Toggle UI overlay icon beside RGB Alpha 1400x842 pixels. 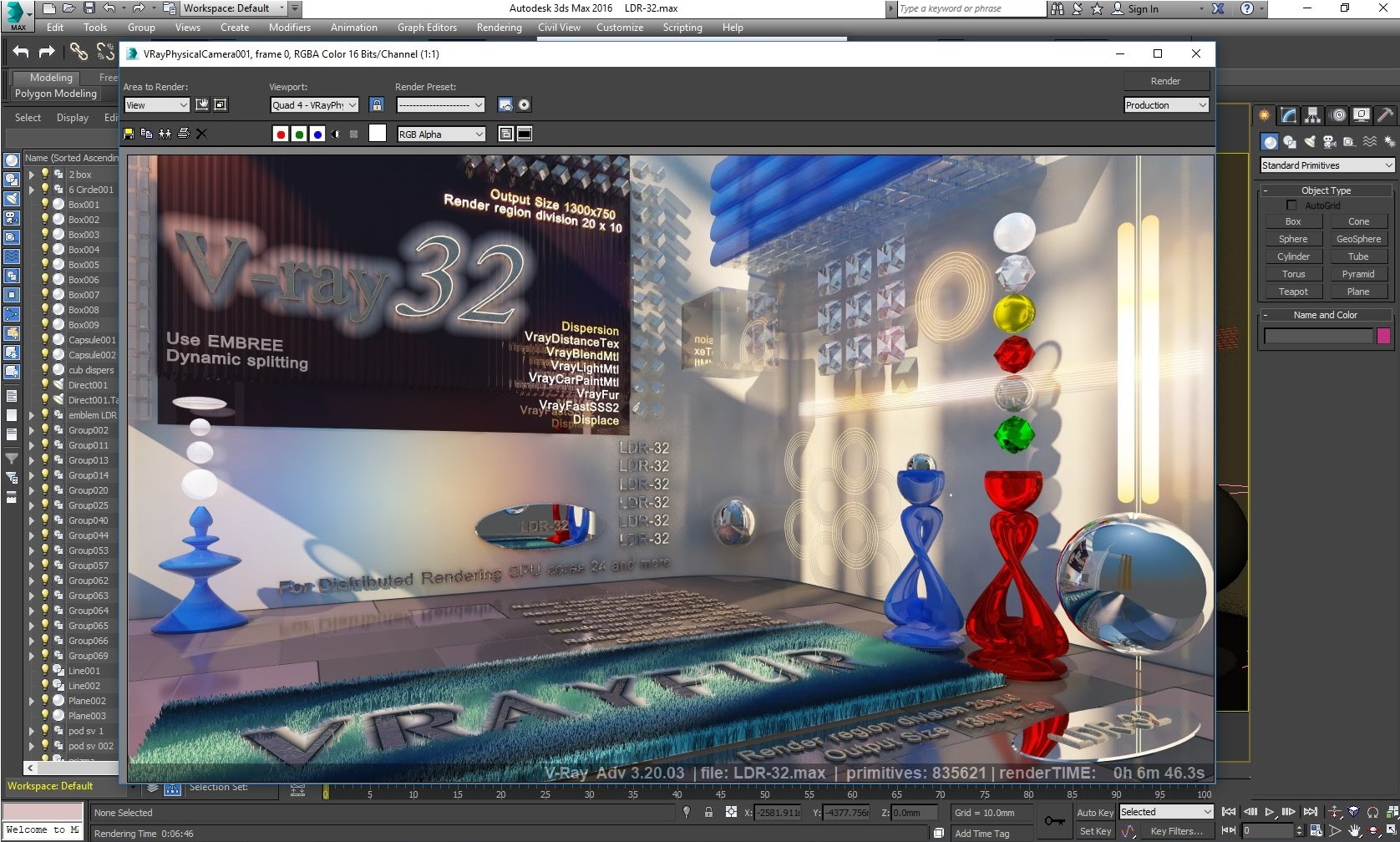click(x=505, y=134)
